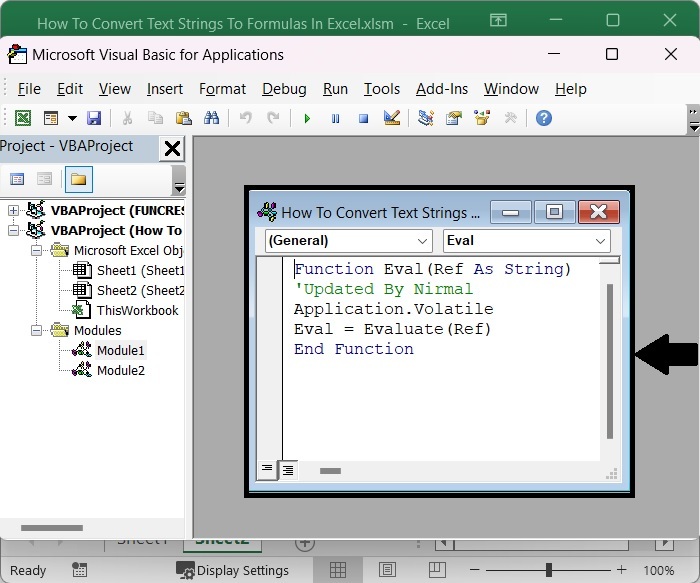Screen dimensions: 700x583
Task: Click the Break pause icon
Action: coord(335,118)
